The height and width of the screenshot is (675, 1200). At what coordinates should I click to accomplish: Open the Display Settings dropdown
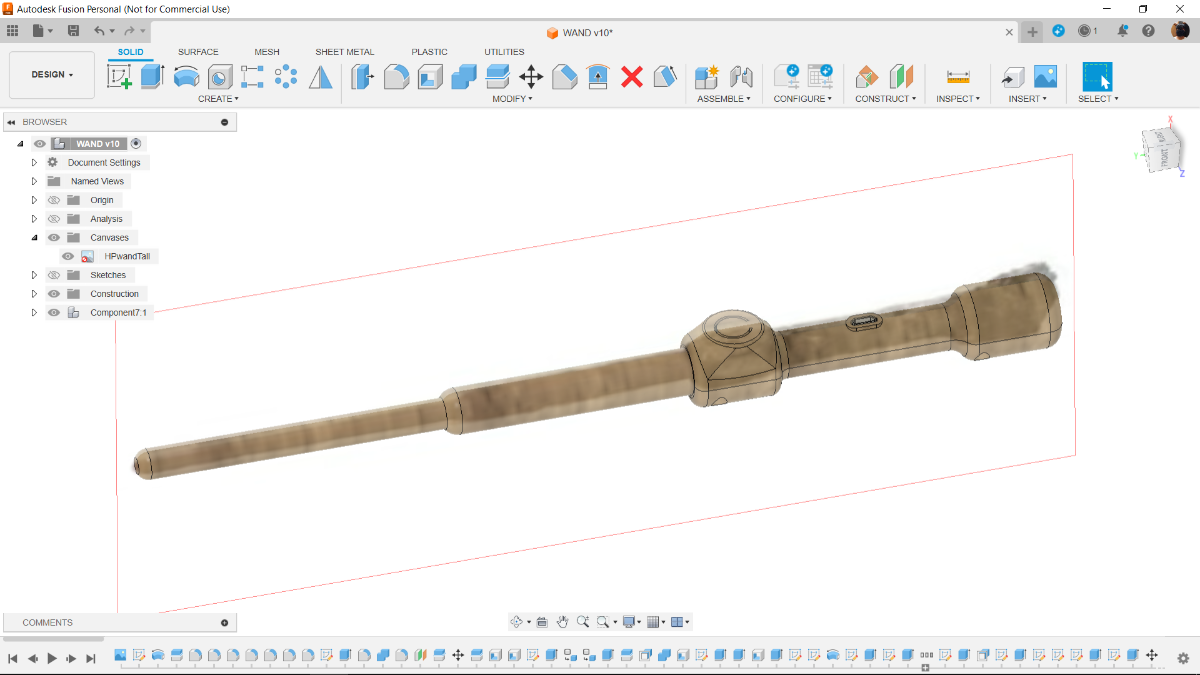pos(632,622)
